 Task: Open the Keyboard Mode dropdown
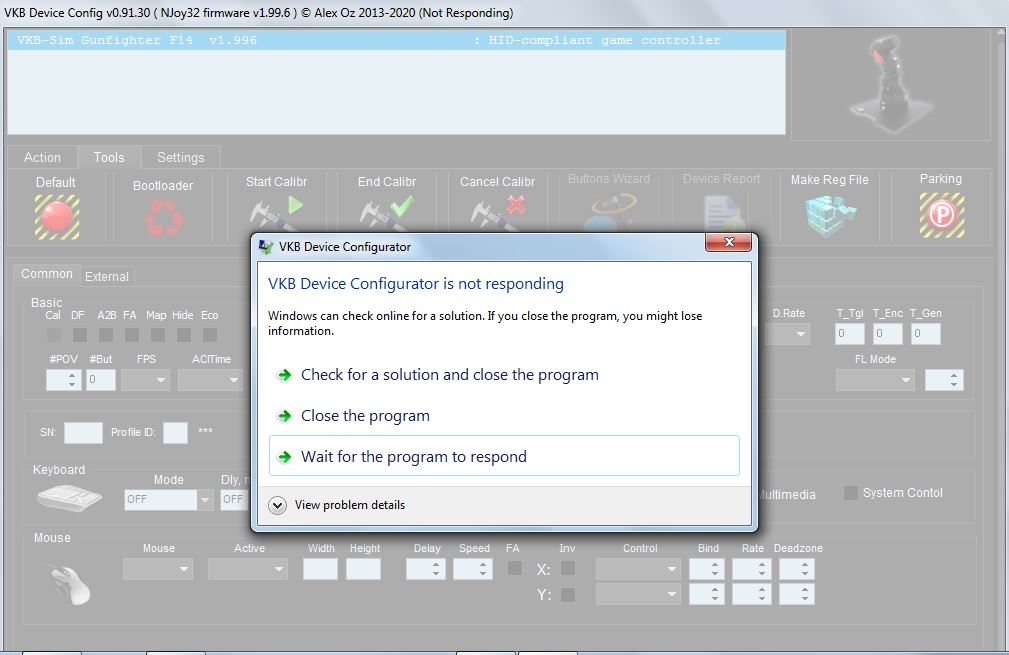pyautogui.click(x=168, y=499)
